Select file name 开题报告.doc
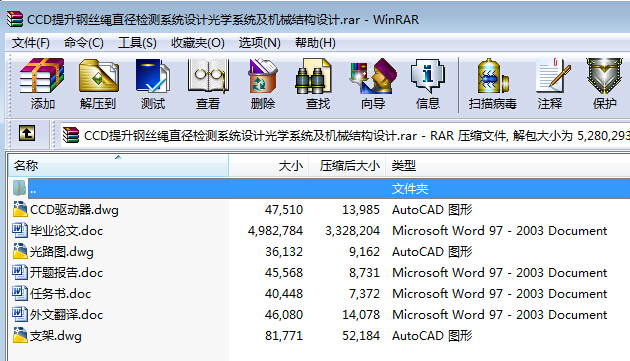The width and height of the screenshot is (630, 361). [66, 272]
